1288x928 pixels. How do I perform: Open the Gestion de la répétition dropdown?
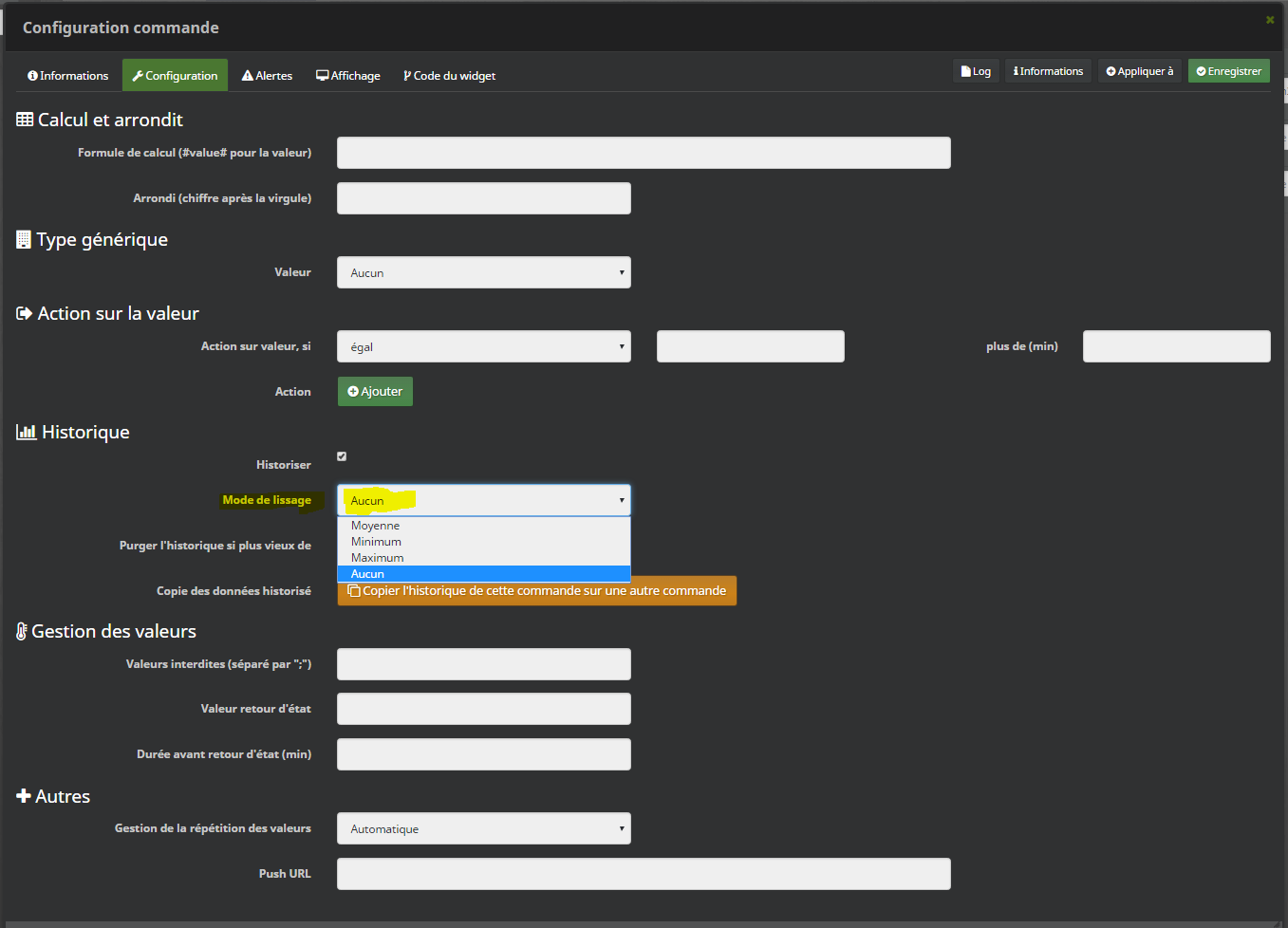click(484, 828)
